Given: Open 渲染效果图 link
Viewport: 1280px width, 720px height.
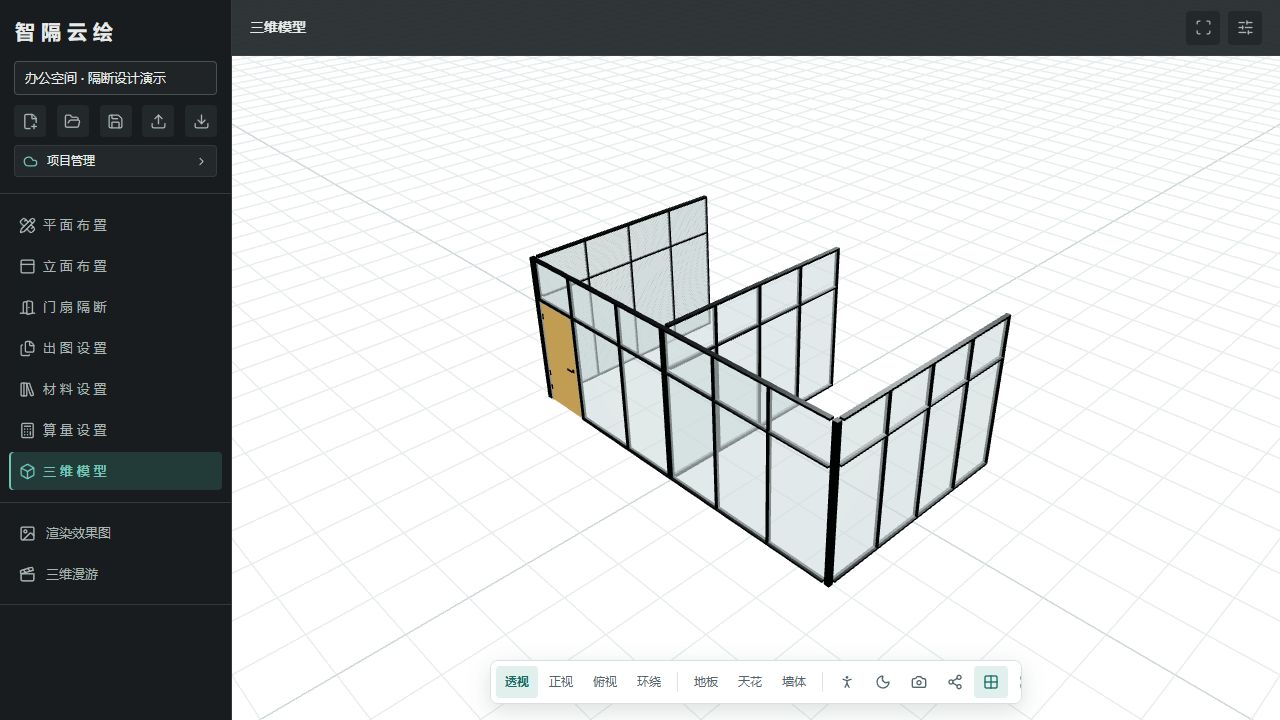Looking at the screenshot, I should click(115, 533).
